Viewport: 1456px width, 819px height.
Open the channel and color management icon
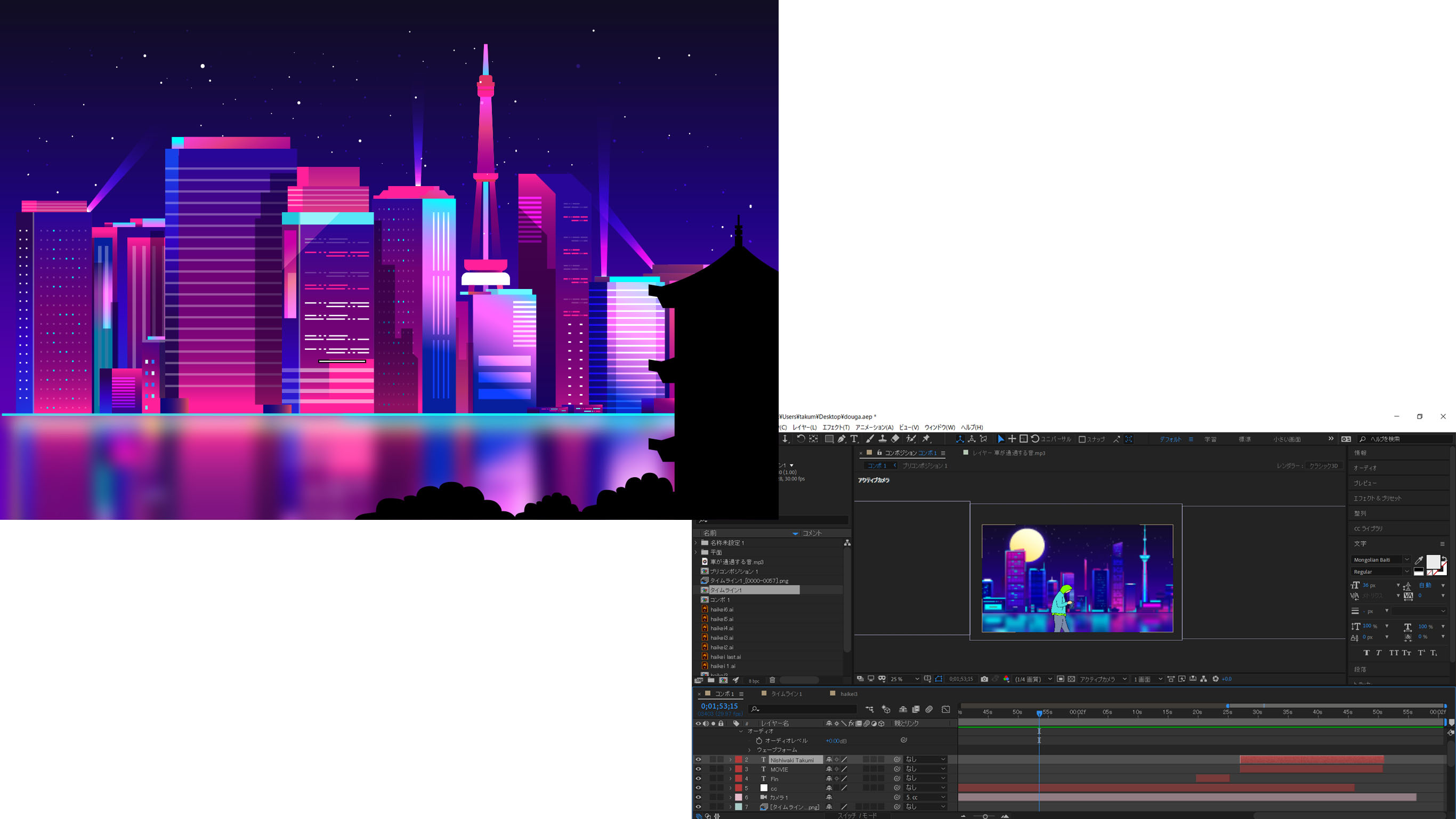coord(1006,679)
